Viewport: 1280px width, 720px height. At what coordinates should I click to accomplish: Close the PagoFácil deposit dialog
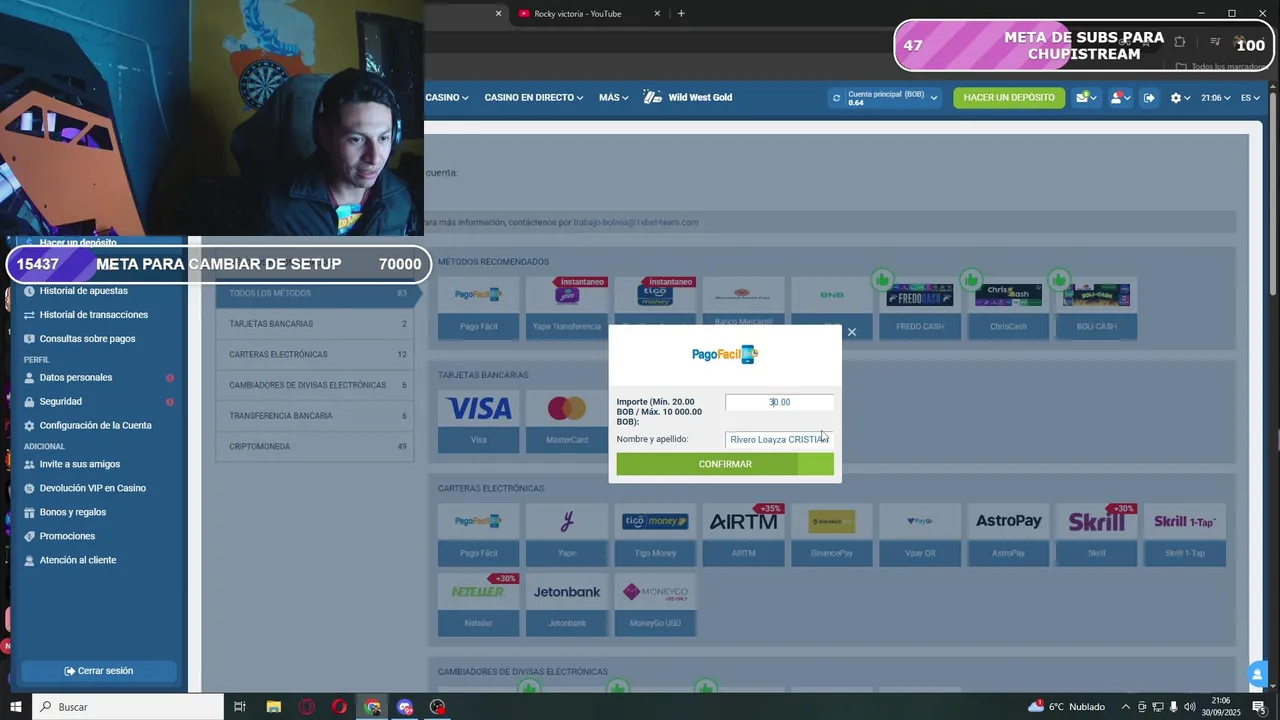[x=851, y=332]
